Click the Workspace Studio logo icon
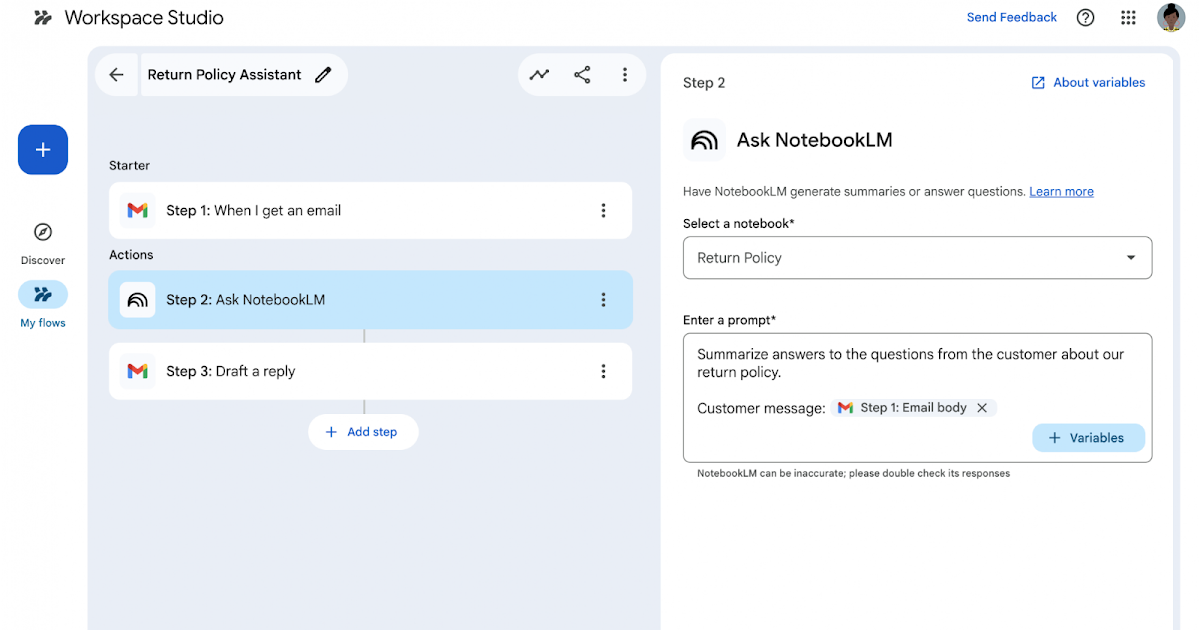Viewport: 1200px width, 630px height. (x=43, y=18)
